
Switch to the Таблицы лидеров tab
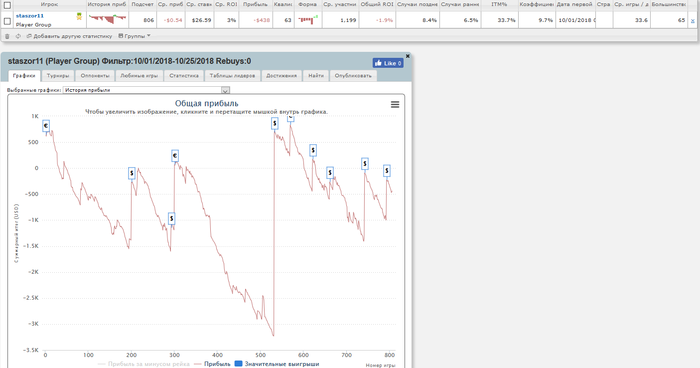232,76
